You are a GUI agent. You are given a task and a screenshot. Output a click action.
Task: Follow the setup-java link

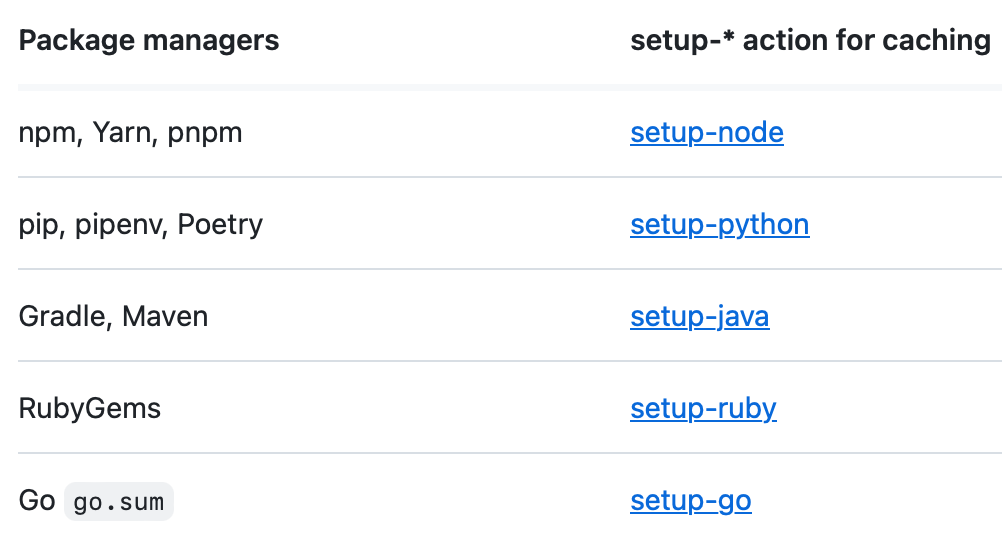coord(699,317)
